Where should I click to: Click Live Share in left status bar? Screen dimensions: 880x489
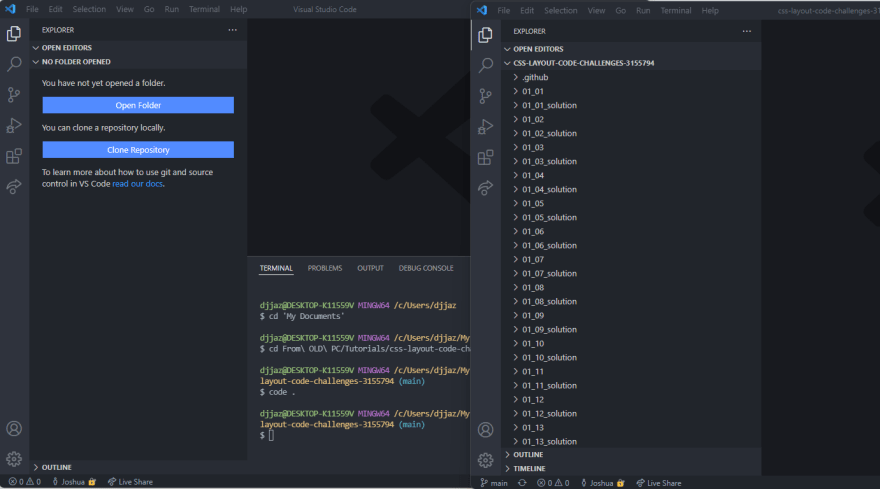(x=130, y=482)
